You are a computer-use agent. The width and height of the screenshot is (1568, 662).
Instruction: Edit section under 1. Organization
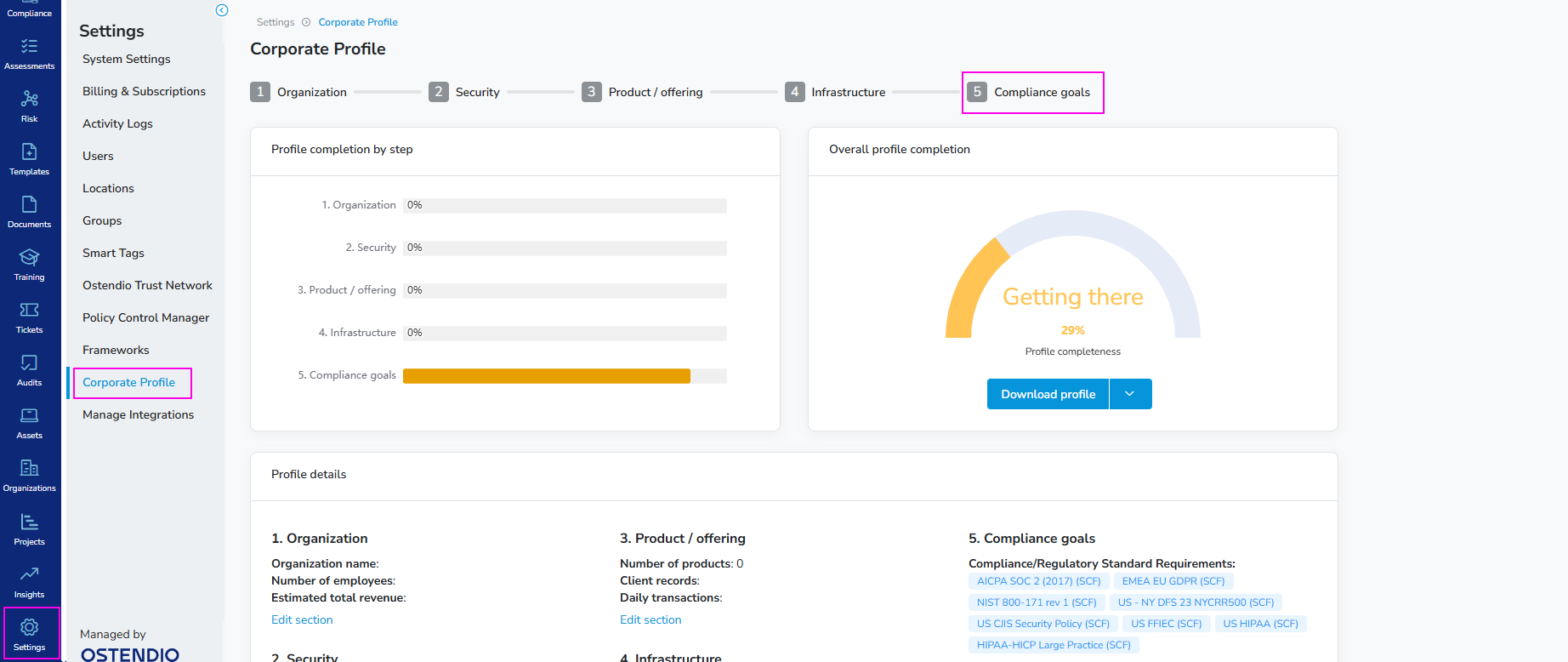[x=302, y=619]
